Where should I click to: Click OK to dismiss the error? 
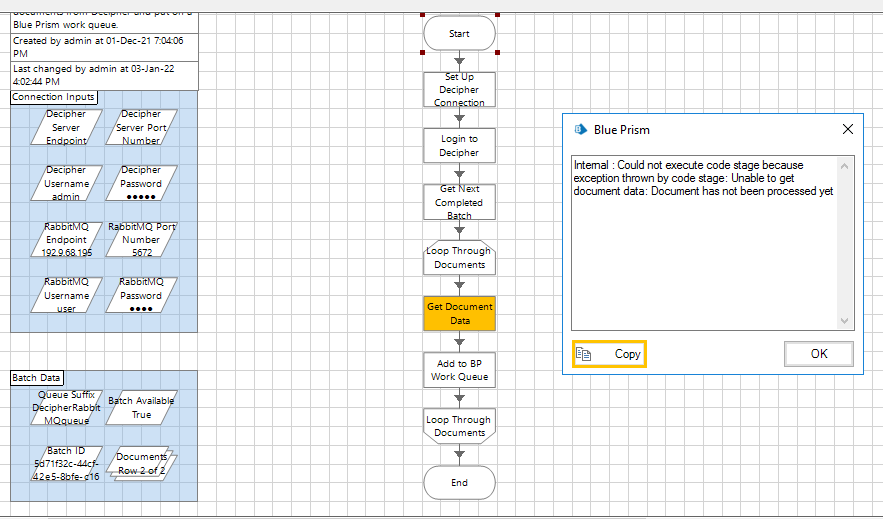[x=818, y=354]
